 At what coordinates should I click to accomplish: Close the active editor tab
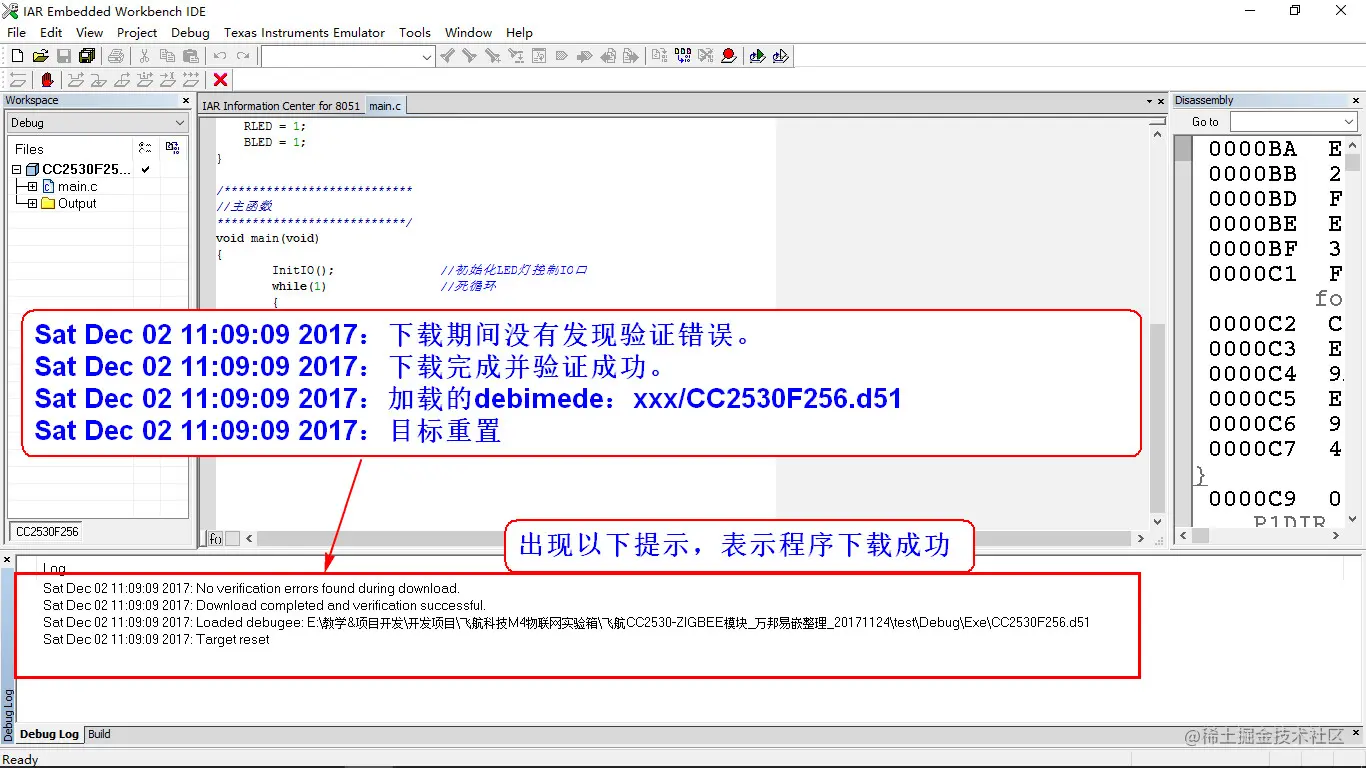(1161, 101)
